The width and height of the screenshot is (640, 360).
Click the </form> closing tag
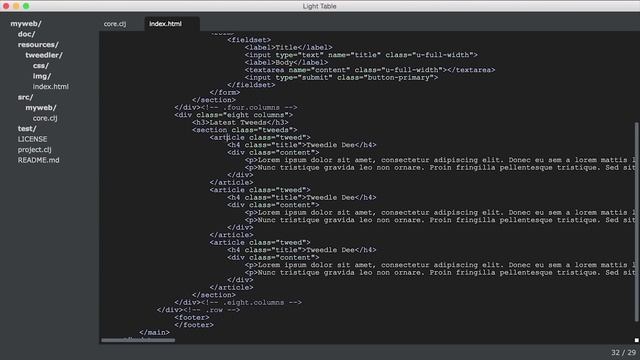[225, 93]
